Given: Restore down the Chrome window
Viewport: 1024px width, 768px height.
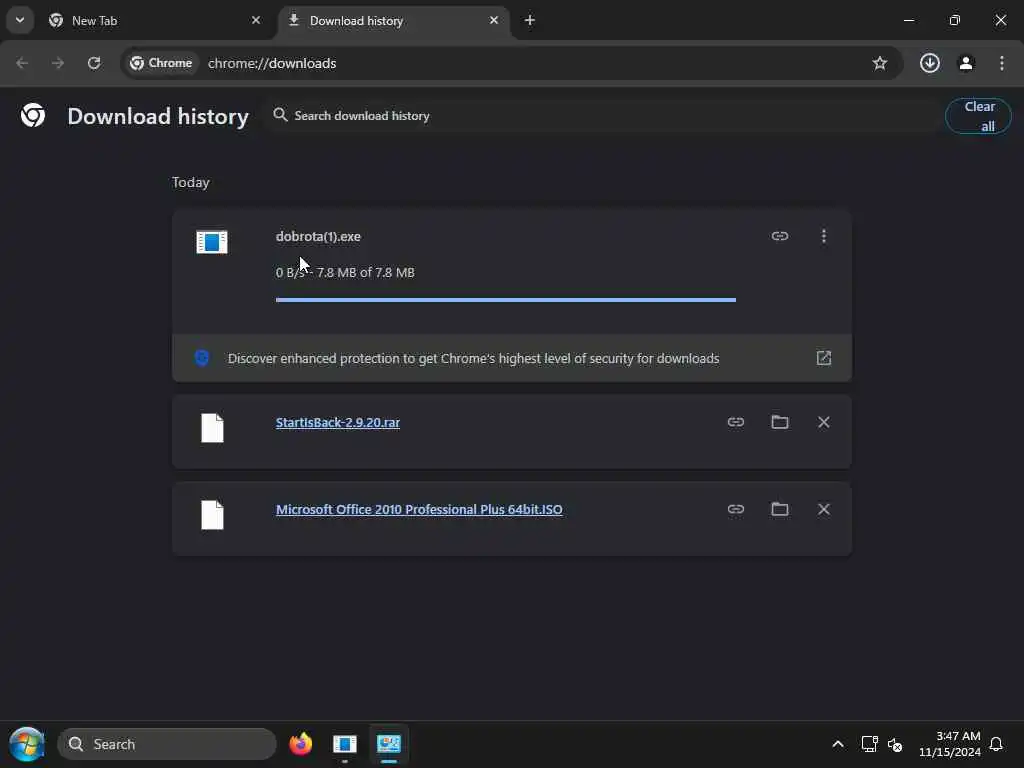Looking at the screenshot, I should click(955, 20).
